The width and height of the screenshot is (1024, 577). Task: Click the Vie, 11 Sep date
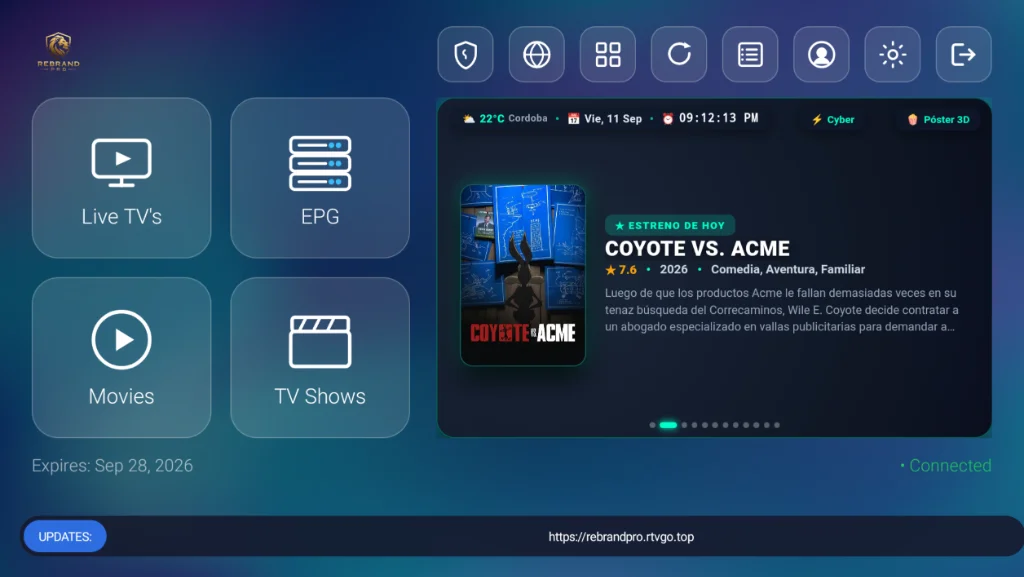(x=605, y=118)
